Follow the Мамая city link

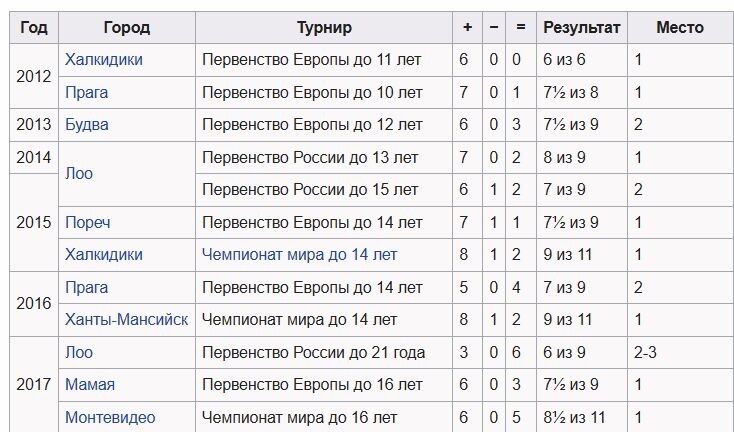[90, 385]
